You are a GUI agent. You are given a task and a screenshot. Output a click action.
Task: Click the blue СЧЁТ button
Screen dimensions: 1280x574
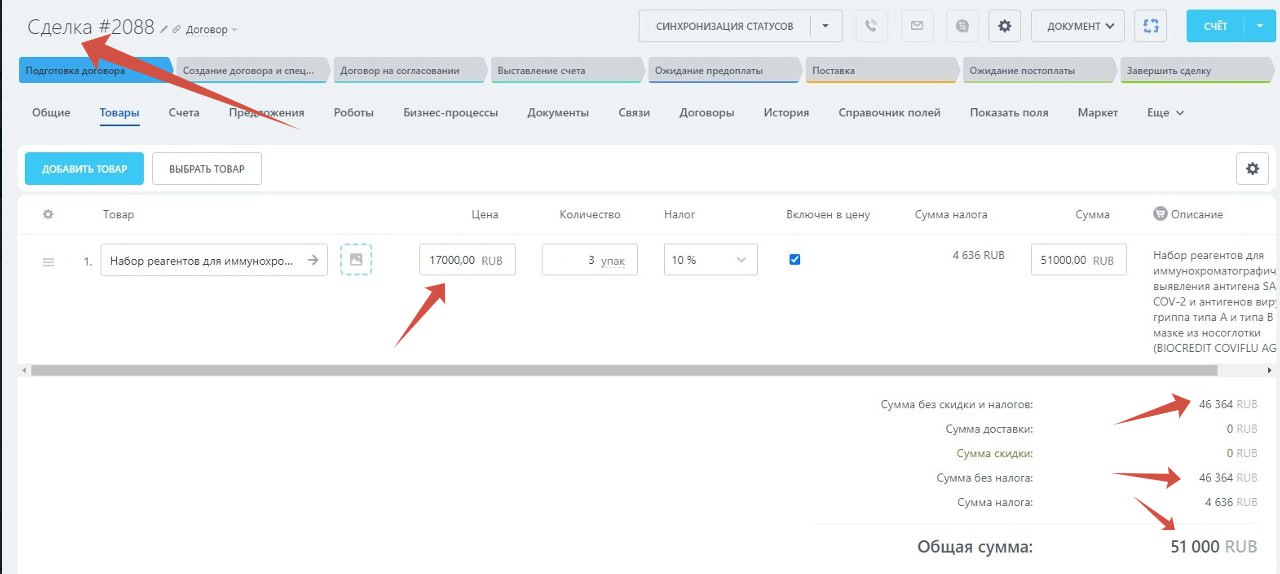[1215, 26]
